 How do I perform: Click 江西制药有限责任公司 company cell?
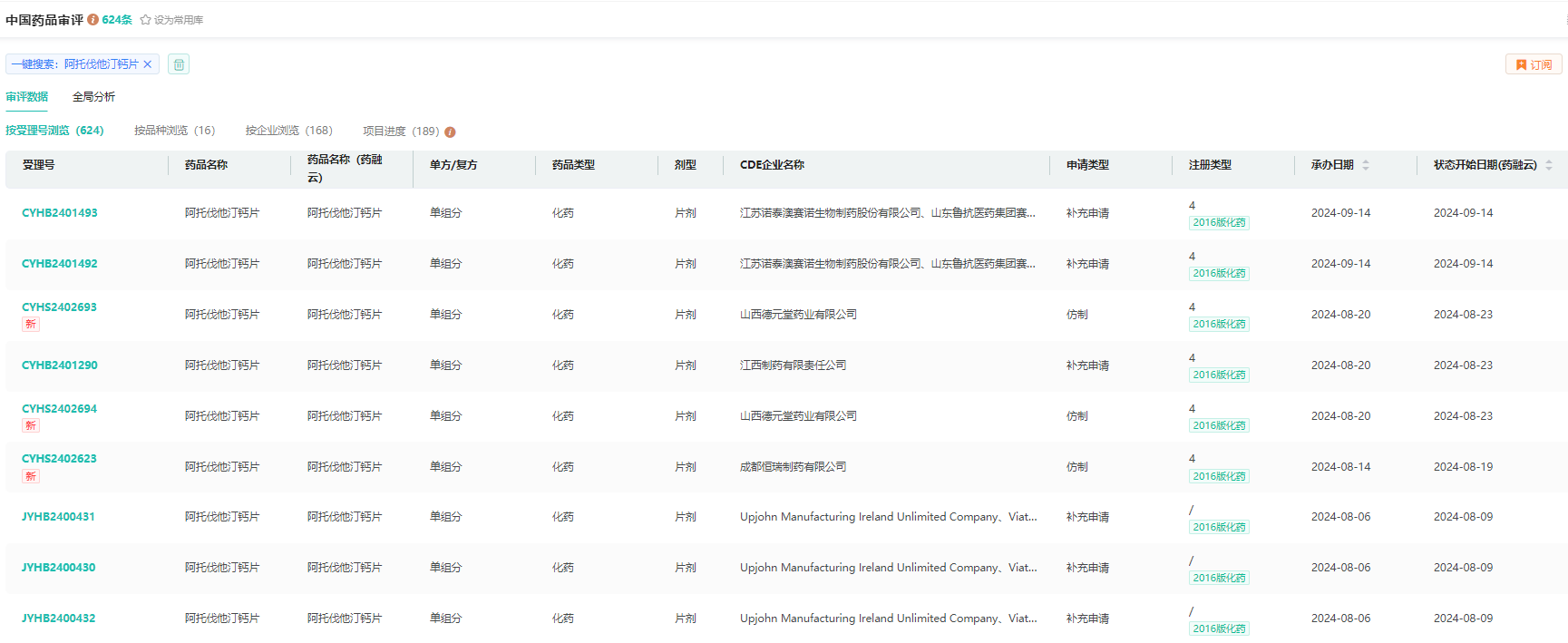793,365
